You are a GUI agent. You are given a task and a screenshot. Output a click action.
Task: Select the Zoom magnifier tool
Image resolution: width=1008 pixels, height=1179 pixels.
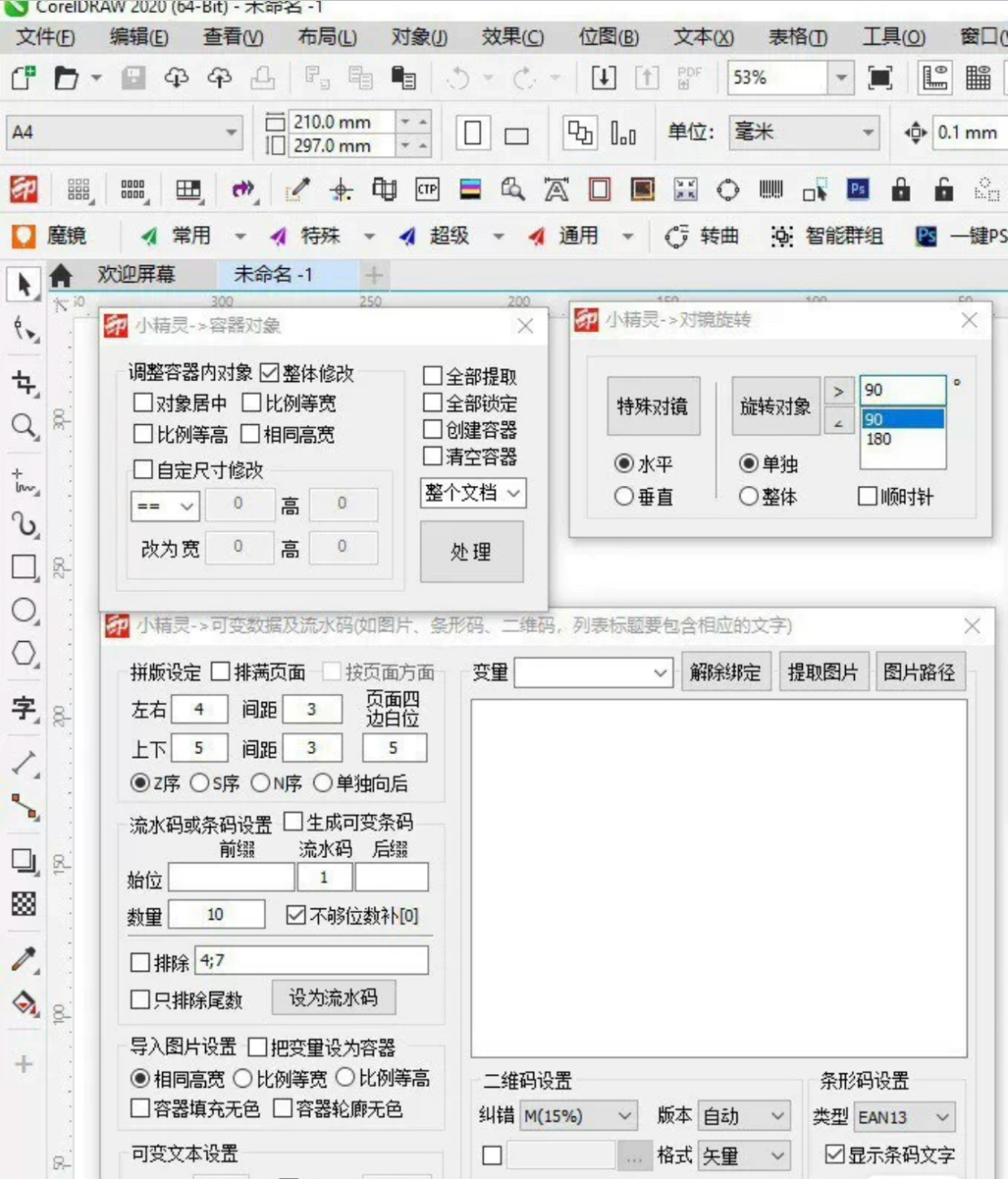(x=24, y=426)
